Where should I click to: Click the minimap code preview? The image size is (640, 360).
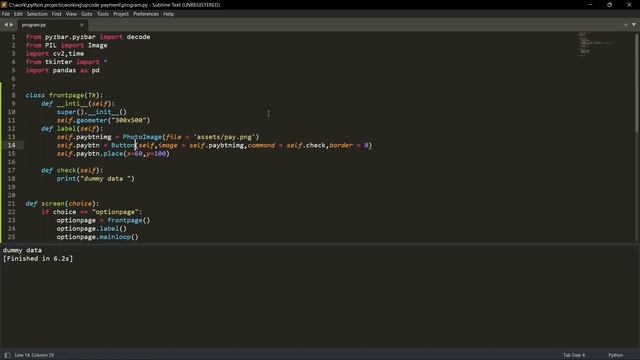[x=595, y=44]
